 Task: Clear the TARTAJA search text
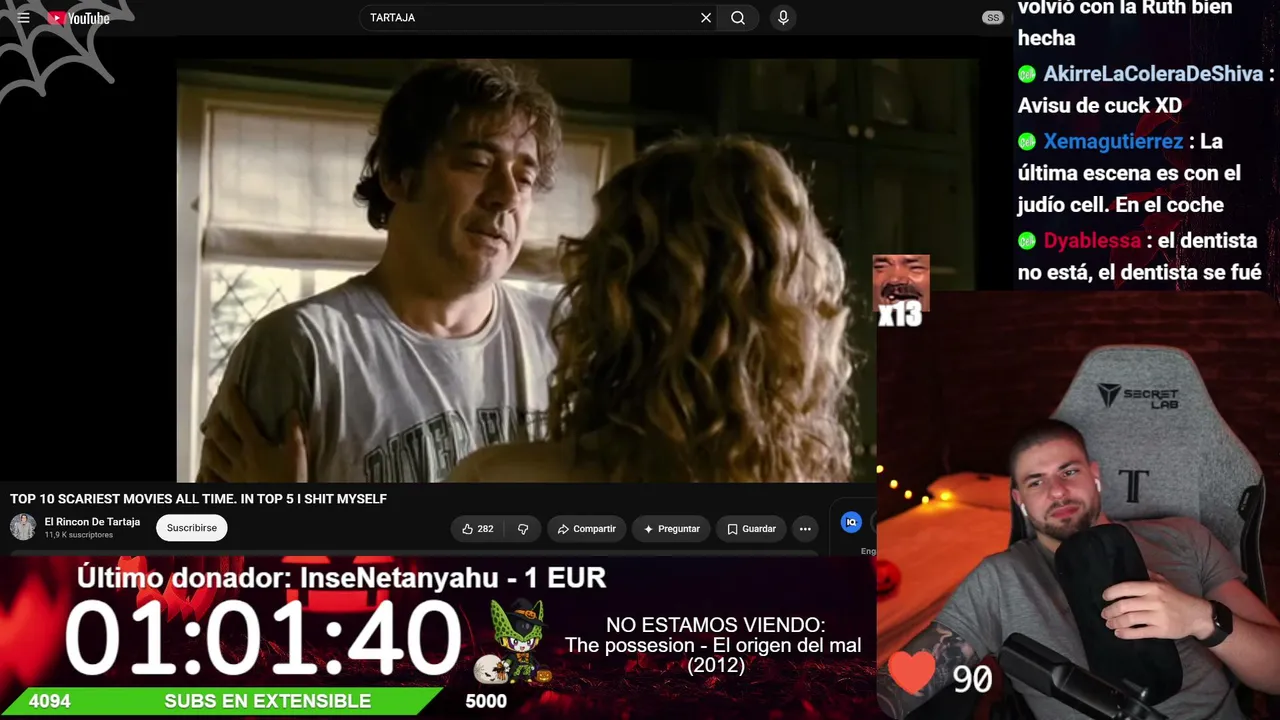point(706,18)
